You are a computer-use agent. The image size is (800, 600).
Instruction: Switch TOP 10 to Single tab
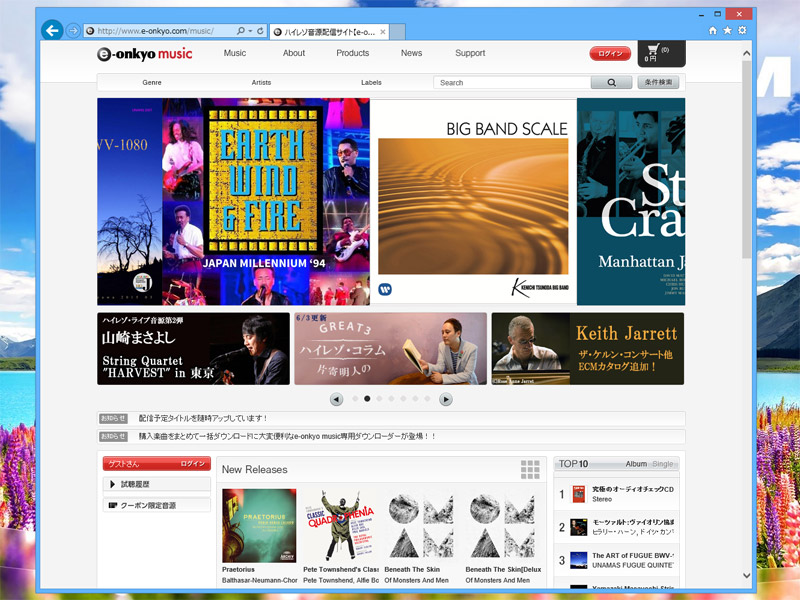click(663, 464)
